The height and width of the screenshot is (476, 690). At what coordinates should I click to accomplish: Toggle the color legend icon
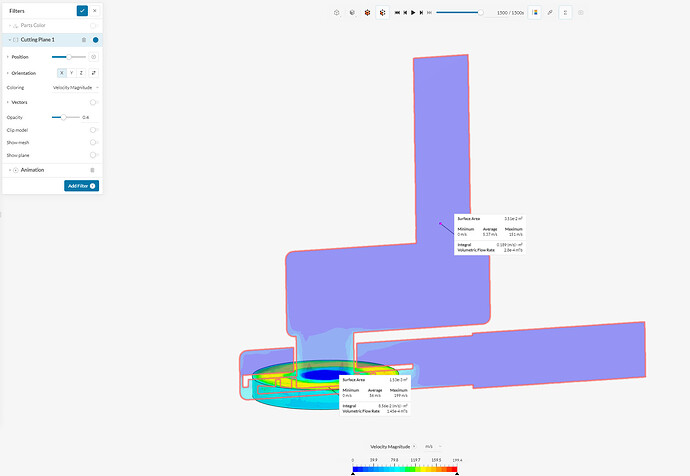point(535,13)
